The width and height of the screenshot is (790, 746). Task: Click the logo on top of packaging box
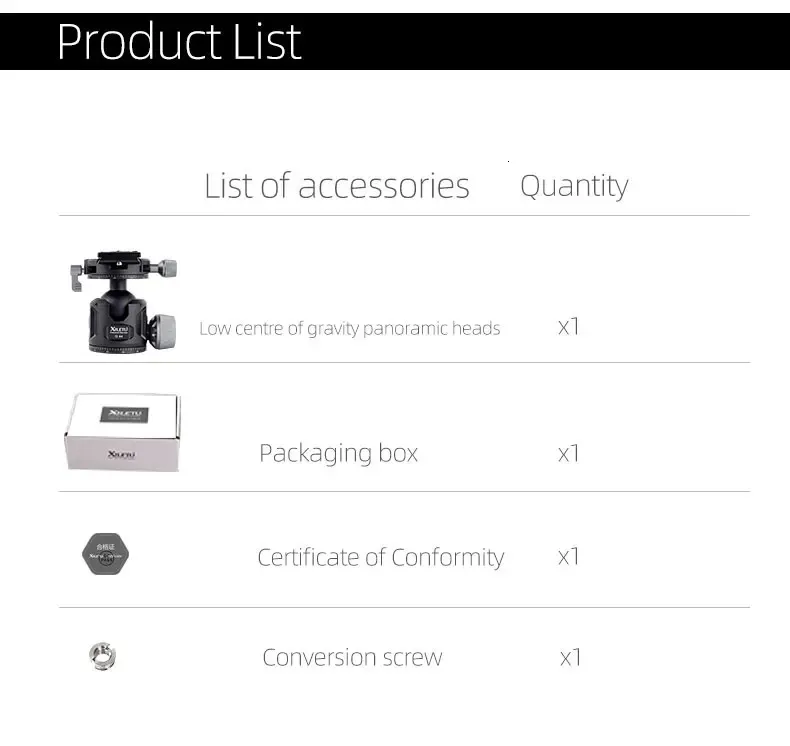coord(124,414)
